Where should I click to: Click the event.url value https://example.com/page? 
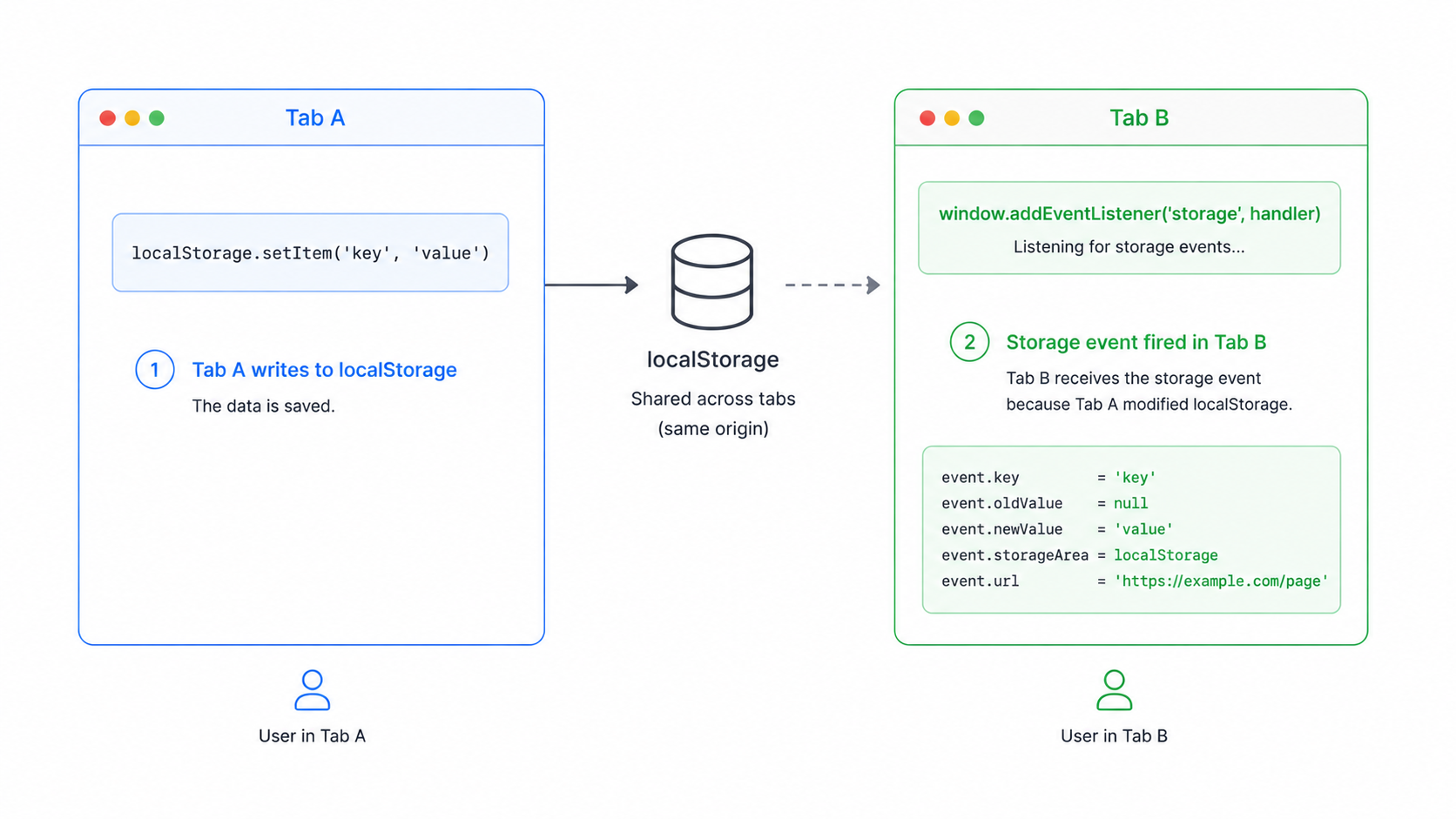1221,581
